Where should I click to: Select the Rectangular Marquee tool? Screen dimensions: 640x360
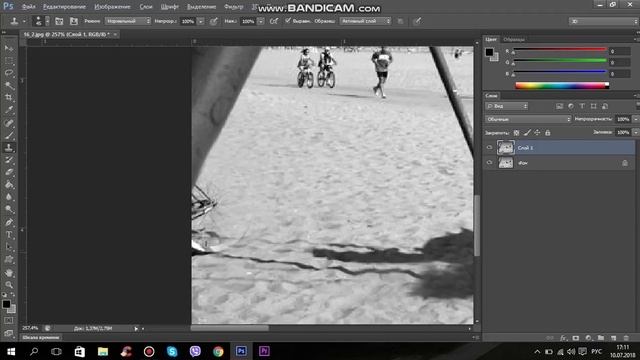[9, 61]
